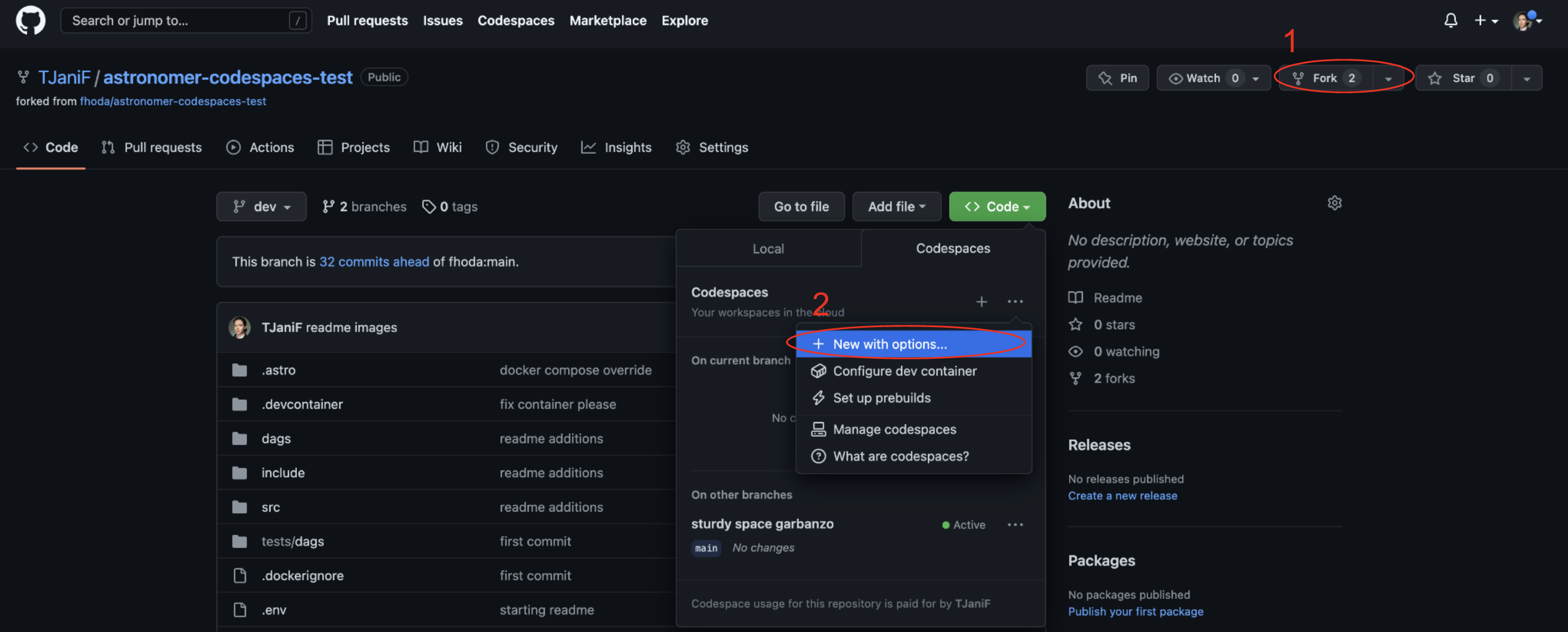Switch to the Local tab
The image size is (1568, 632).
767,248
